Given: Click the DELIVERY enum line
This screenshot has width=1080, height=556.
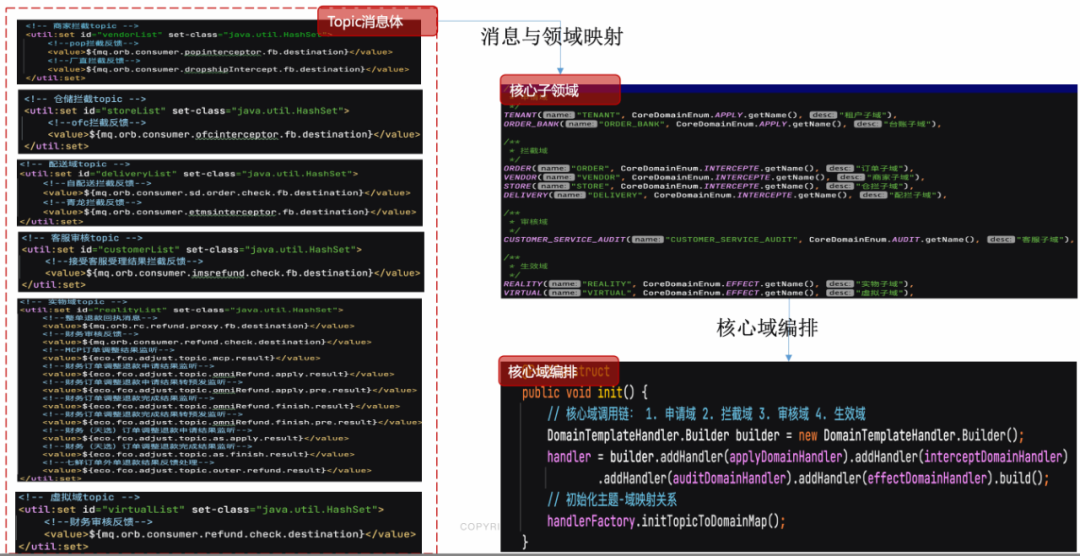Looking at the screenshot, I should coord(725,196).
